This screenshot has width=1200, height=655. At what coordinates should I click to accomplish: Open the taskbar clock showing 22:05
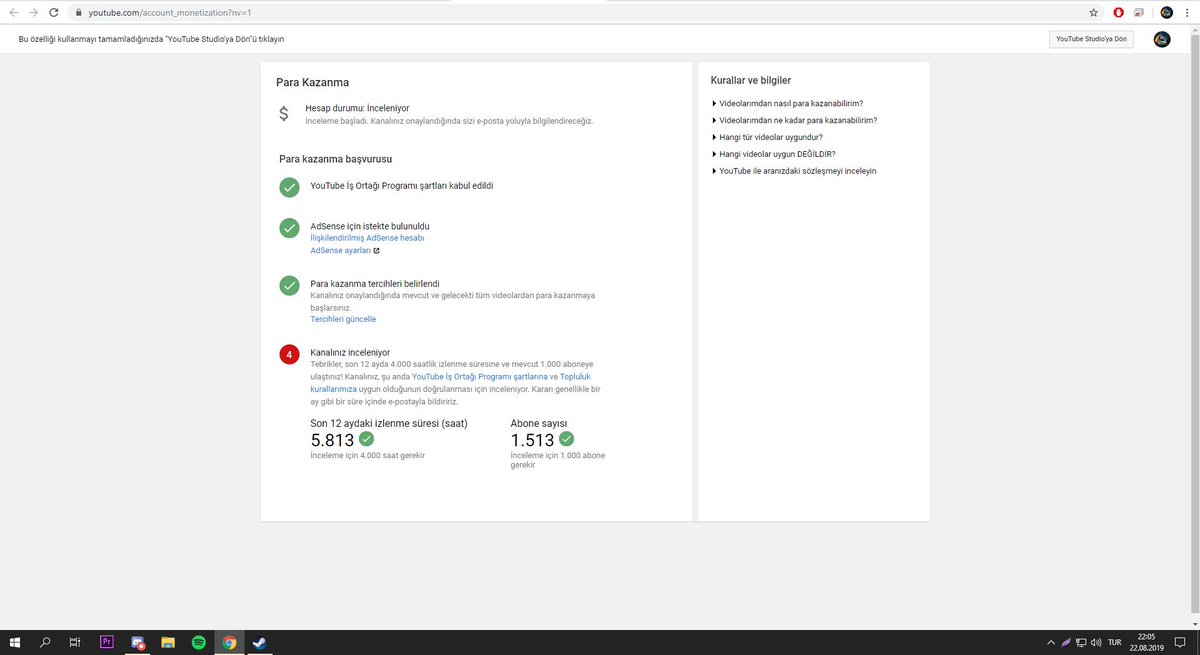coord(1148,642)
